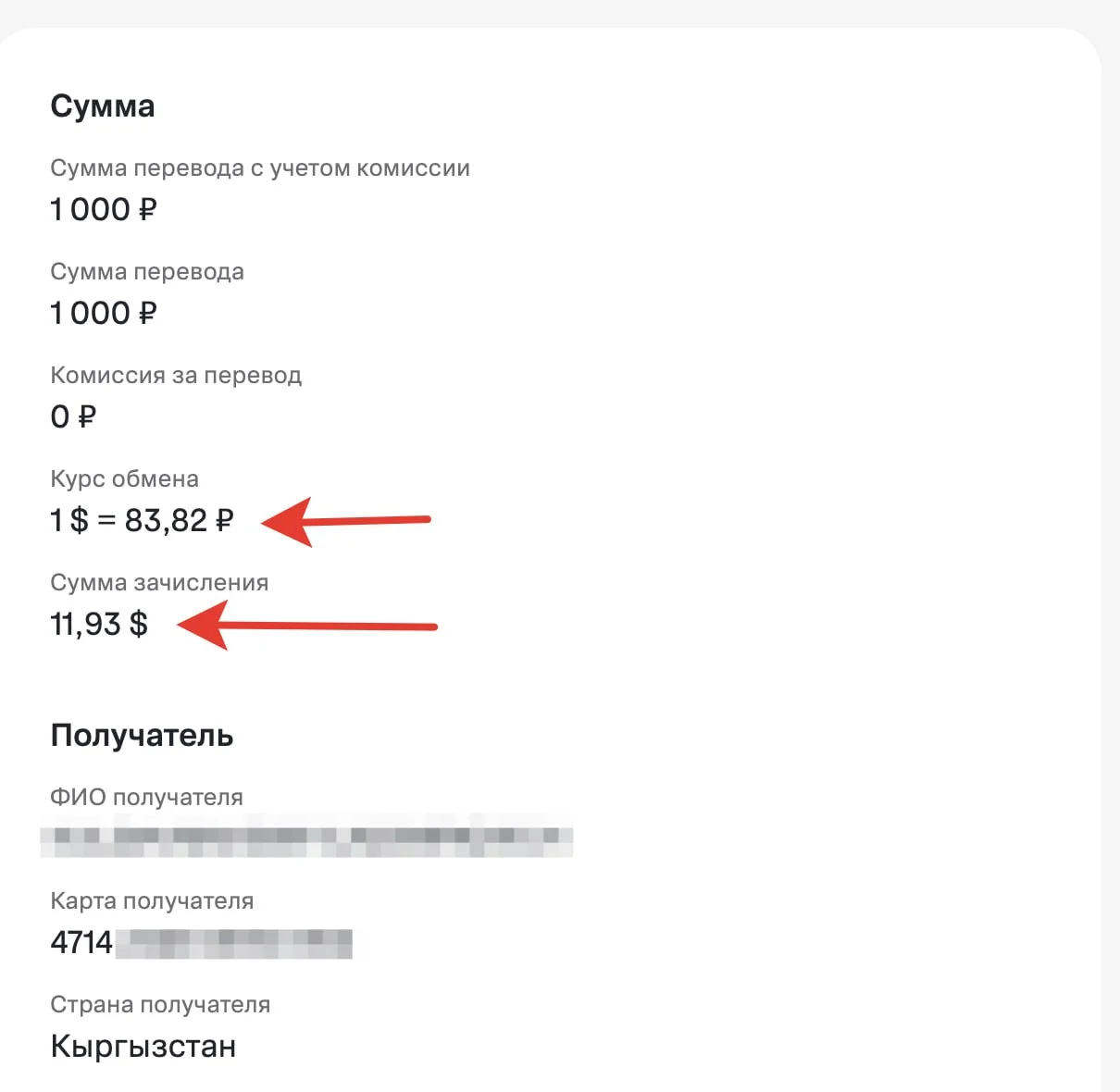Screen dimensions: 1120x1092
Task: Click the red arrow pointing at exchange rate
Action: coord(345,522)
